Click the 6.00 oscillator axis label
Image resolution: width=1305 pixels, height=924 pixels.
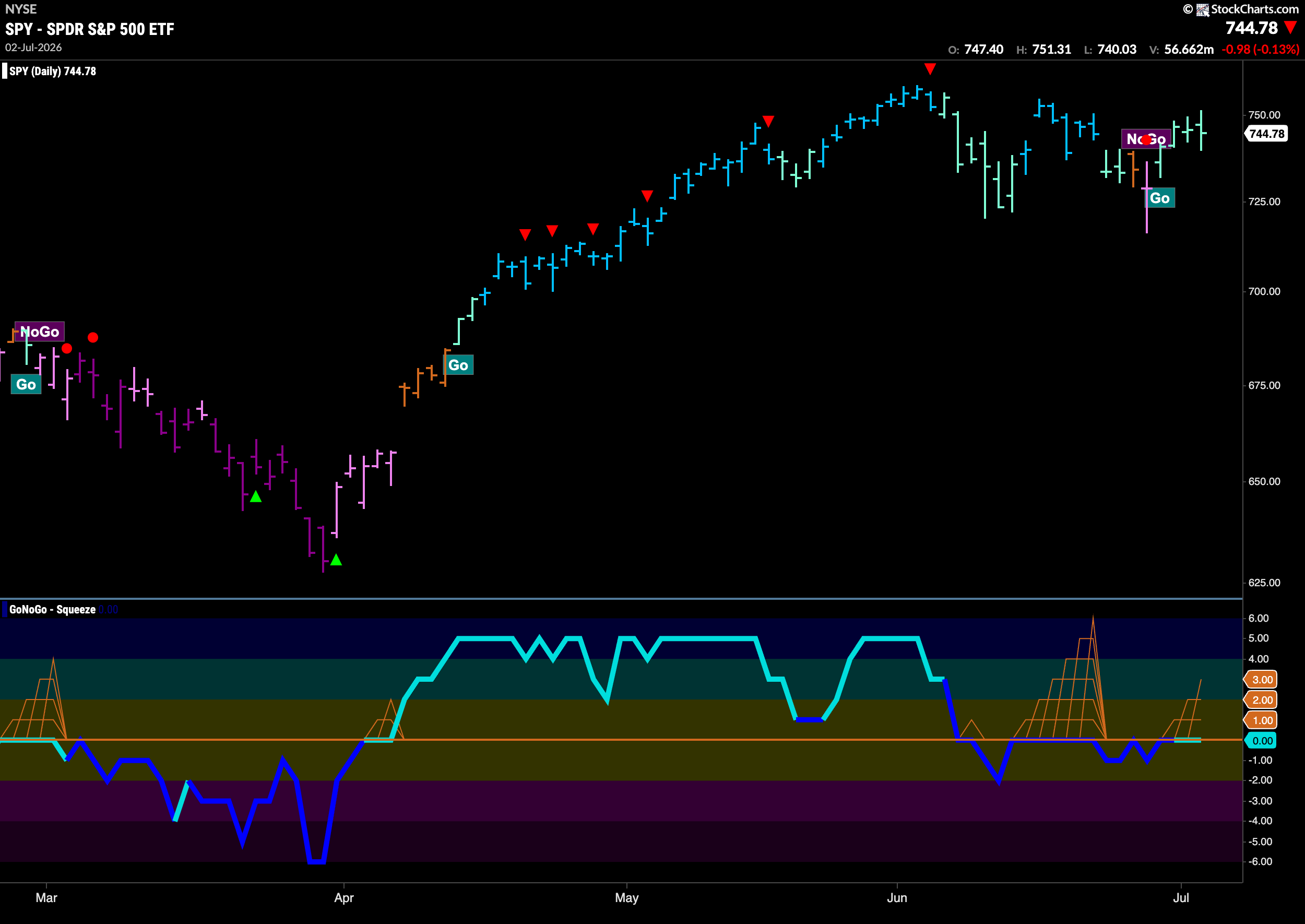pos(1259,618)
